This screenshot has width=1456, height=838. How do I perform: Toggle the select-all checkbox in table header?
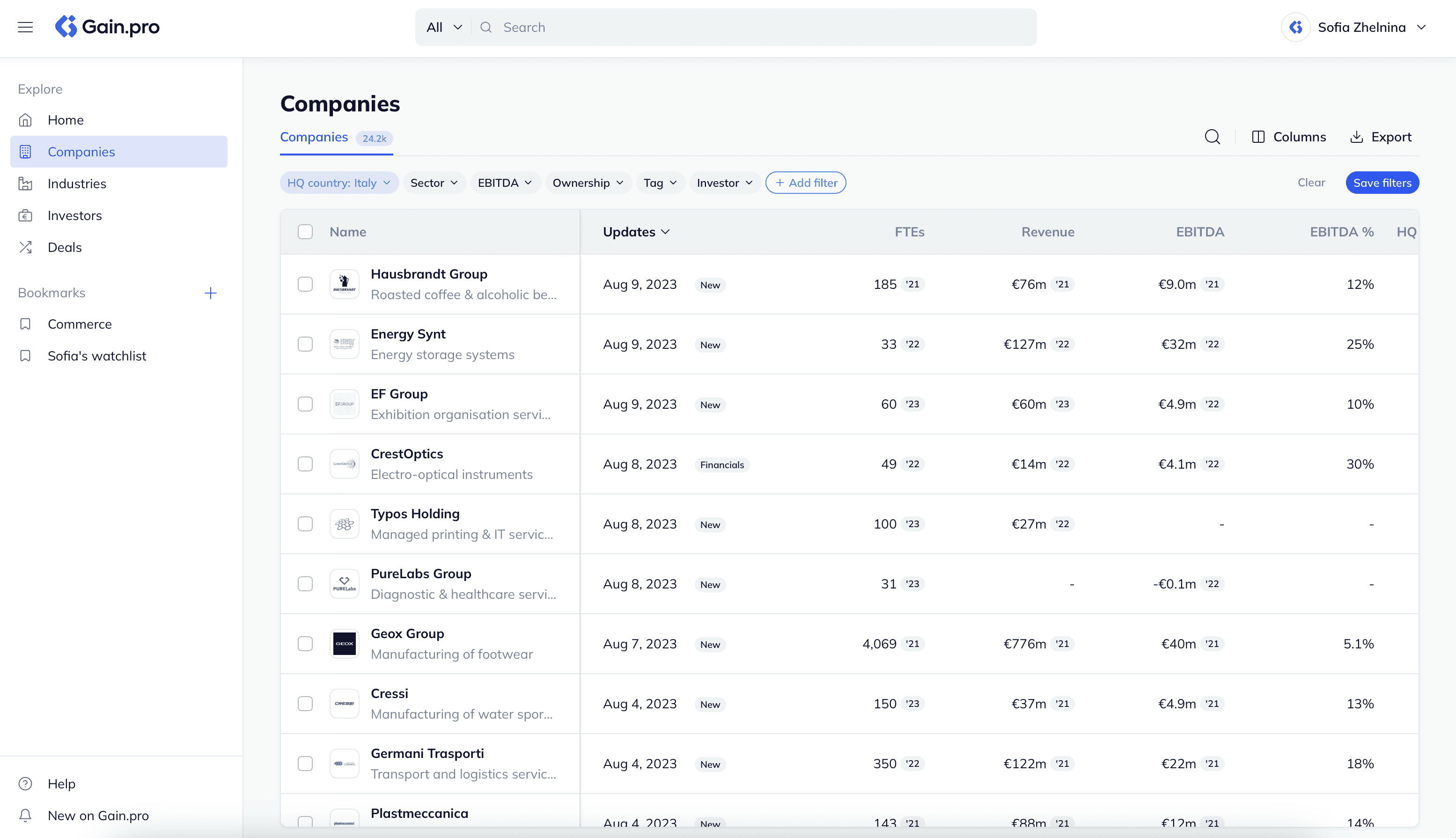tap(305, 231)
